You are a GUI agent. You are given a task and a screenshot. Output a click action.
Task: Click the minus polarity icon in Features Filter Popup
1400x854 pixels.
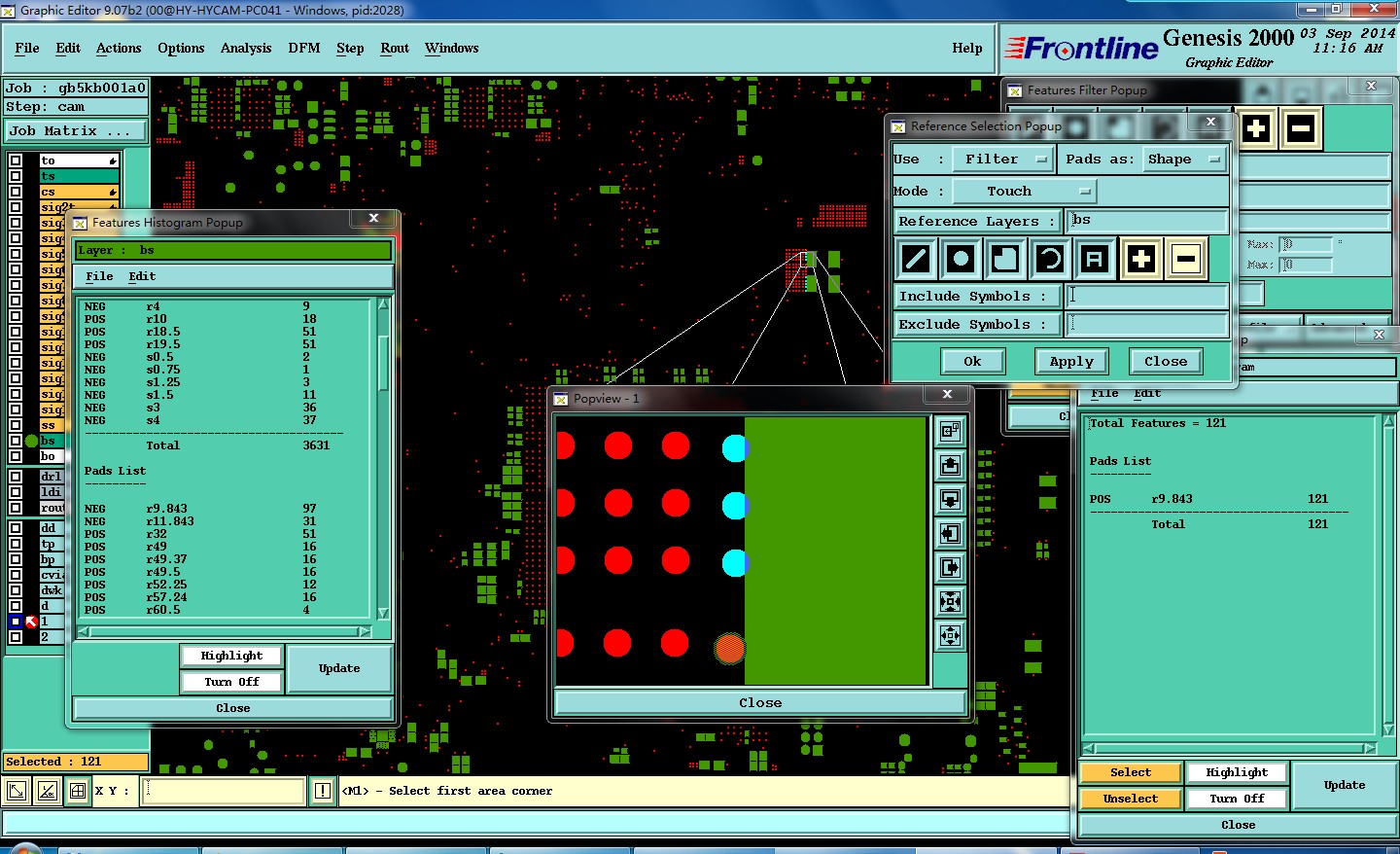point(1301,127)
